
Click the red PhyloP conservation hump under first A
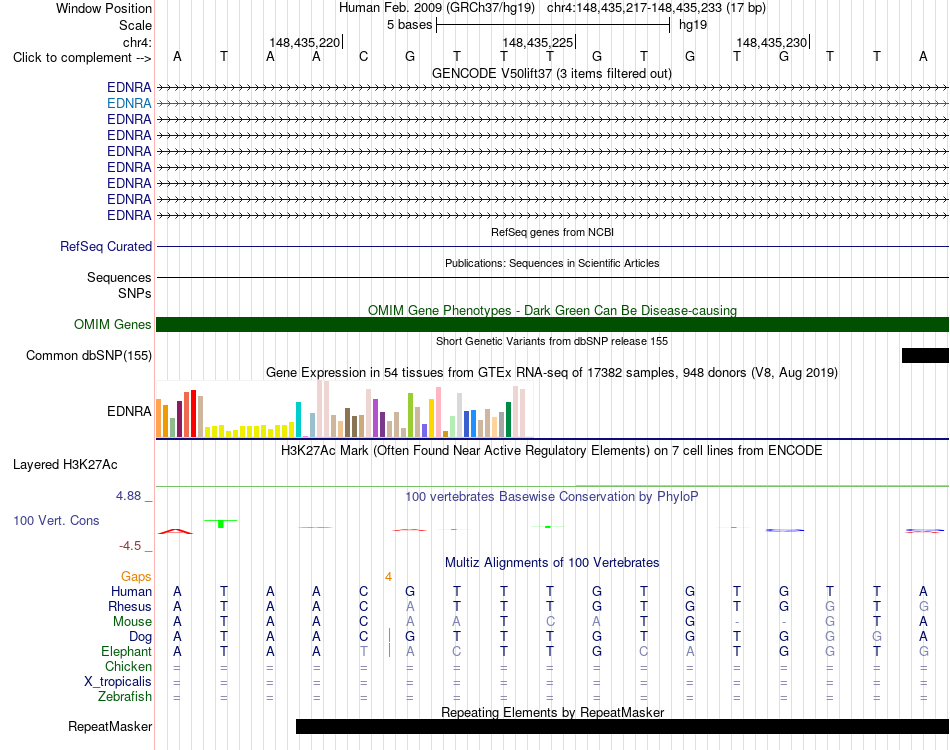coord(176,531)
